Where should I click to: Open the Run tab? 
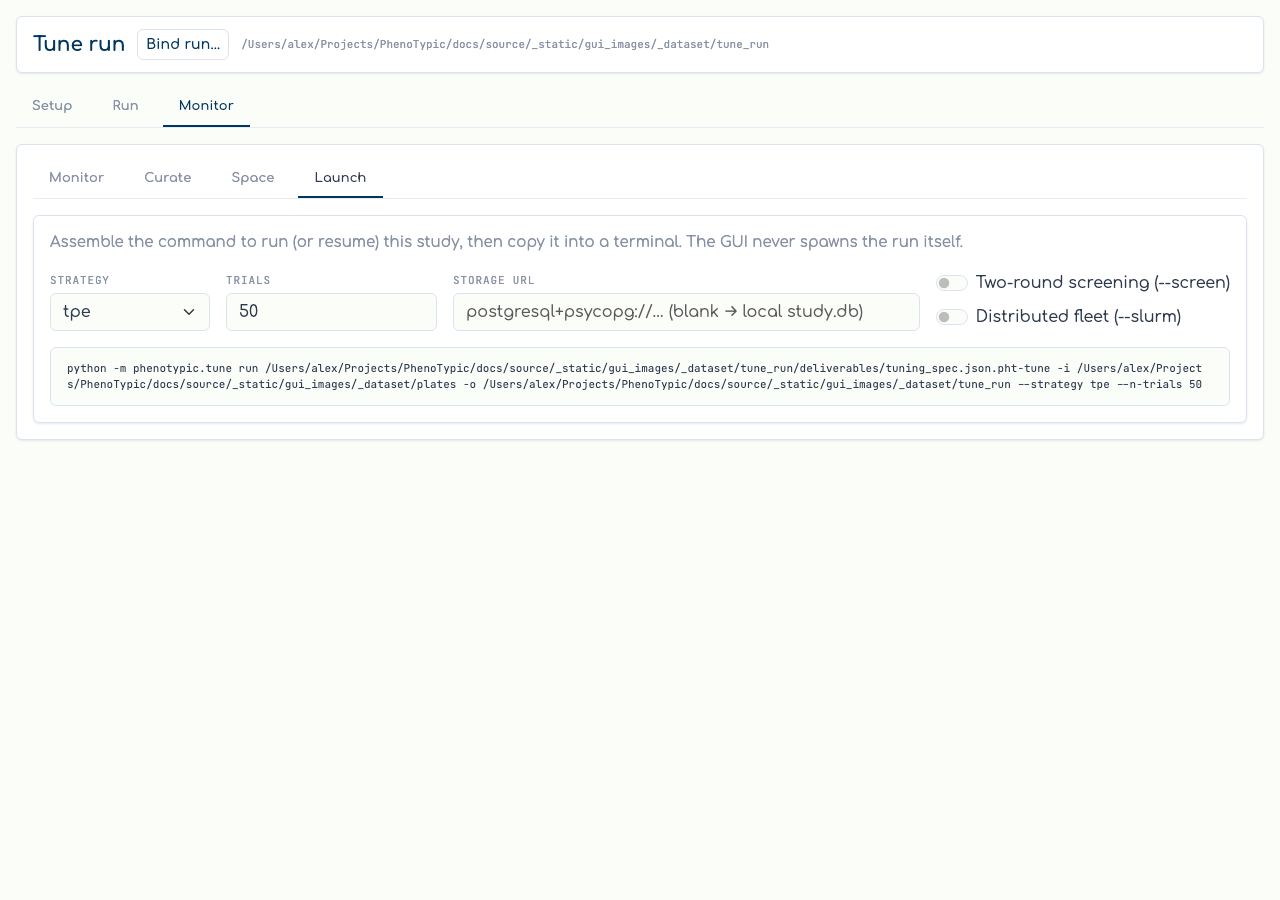[x=125, y=105]
